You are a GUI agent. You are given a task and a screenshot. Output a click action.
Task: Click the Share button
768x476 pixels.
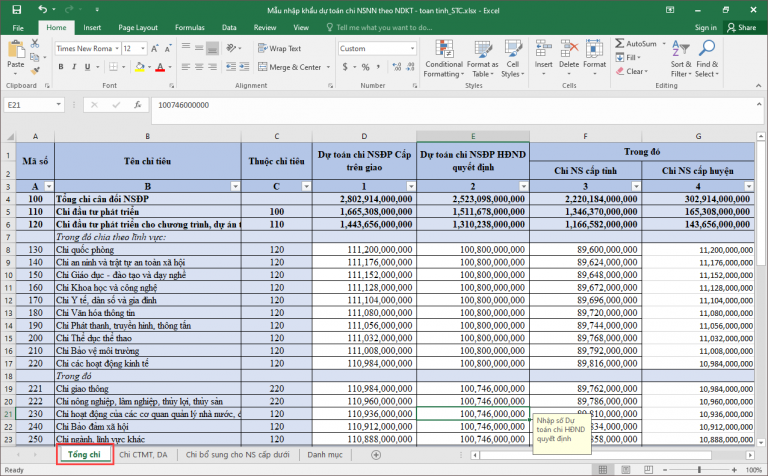(742, 27)
